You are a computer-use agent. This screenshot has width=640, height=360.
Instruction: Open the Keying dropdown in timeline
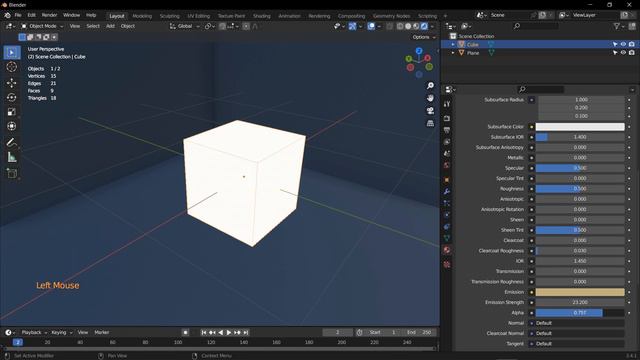click(61, 332)
